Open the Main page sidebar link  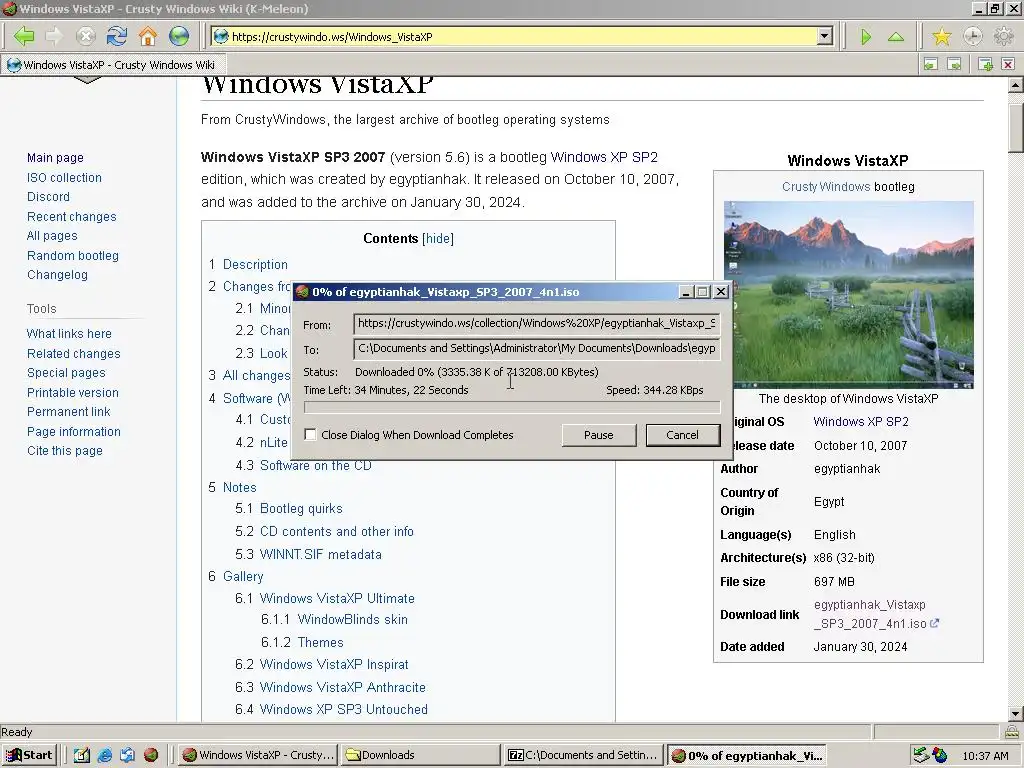(x=55, y=157)
